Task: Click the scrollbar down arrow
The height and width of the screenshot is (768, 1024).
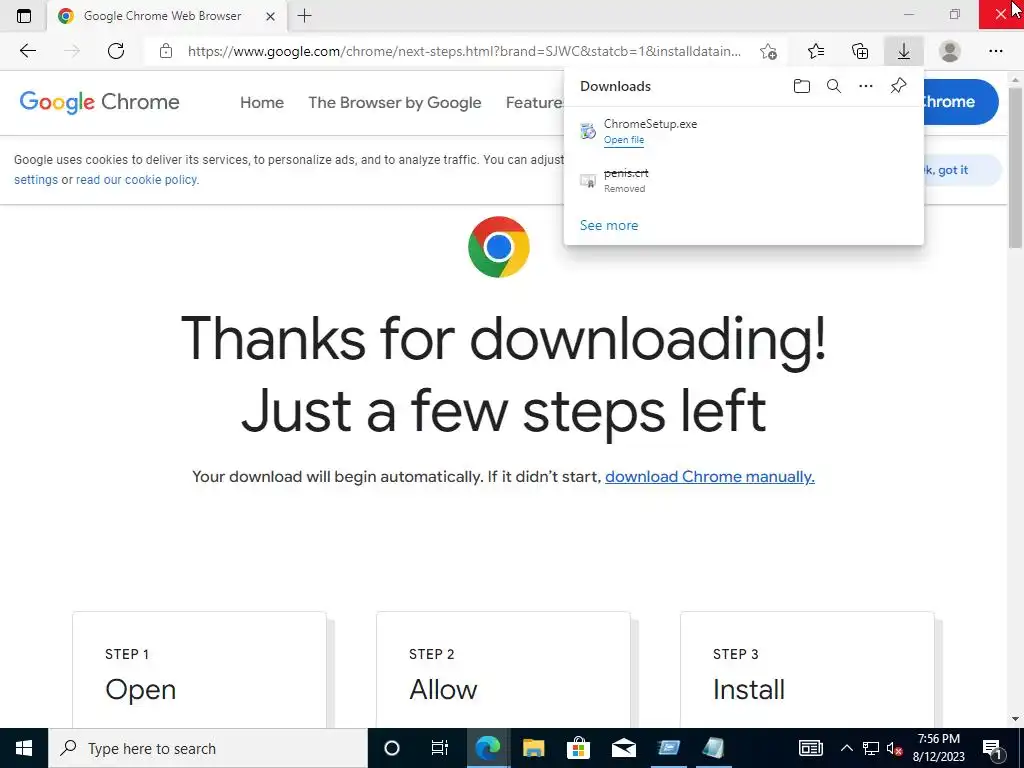Action: pos(1016,718)
